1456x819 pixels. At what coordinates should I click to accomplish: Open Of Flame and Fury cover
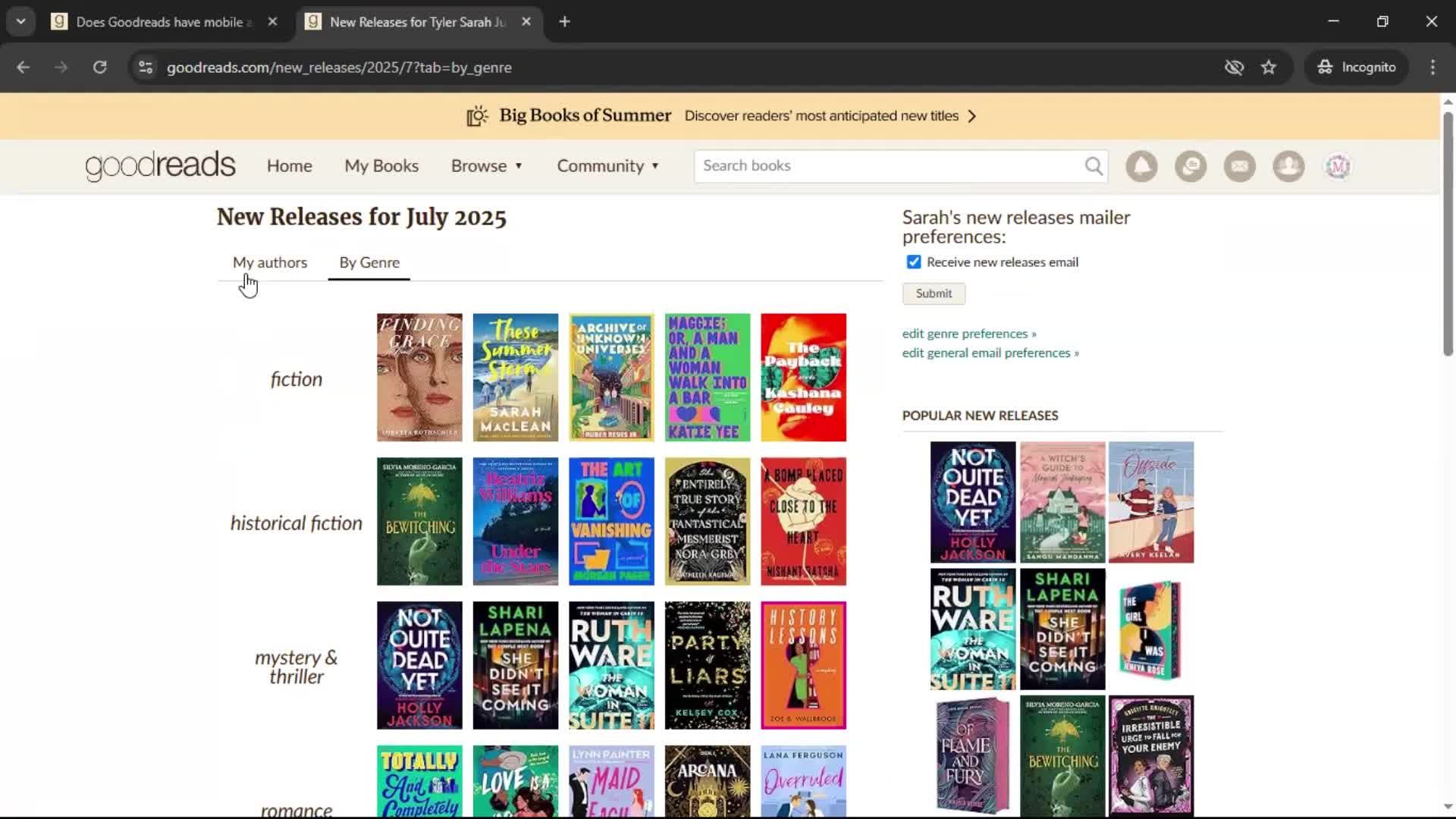pos(973,756)
